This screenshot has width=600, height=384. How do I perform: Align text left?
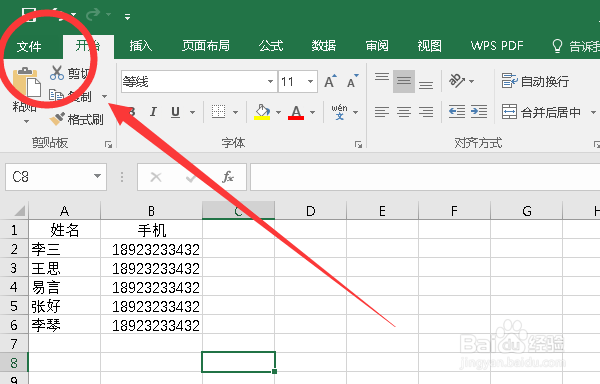[382, 112]
